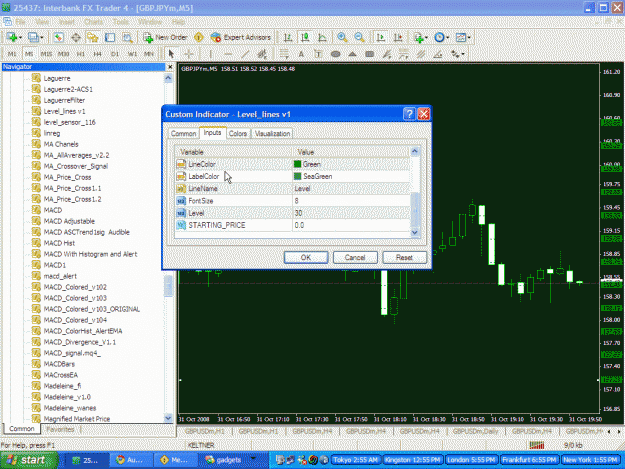
Task: Select the cursor arrow tool
Action: 171,54
